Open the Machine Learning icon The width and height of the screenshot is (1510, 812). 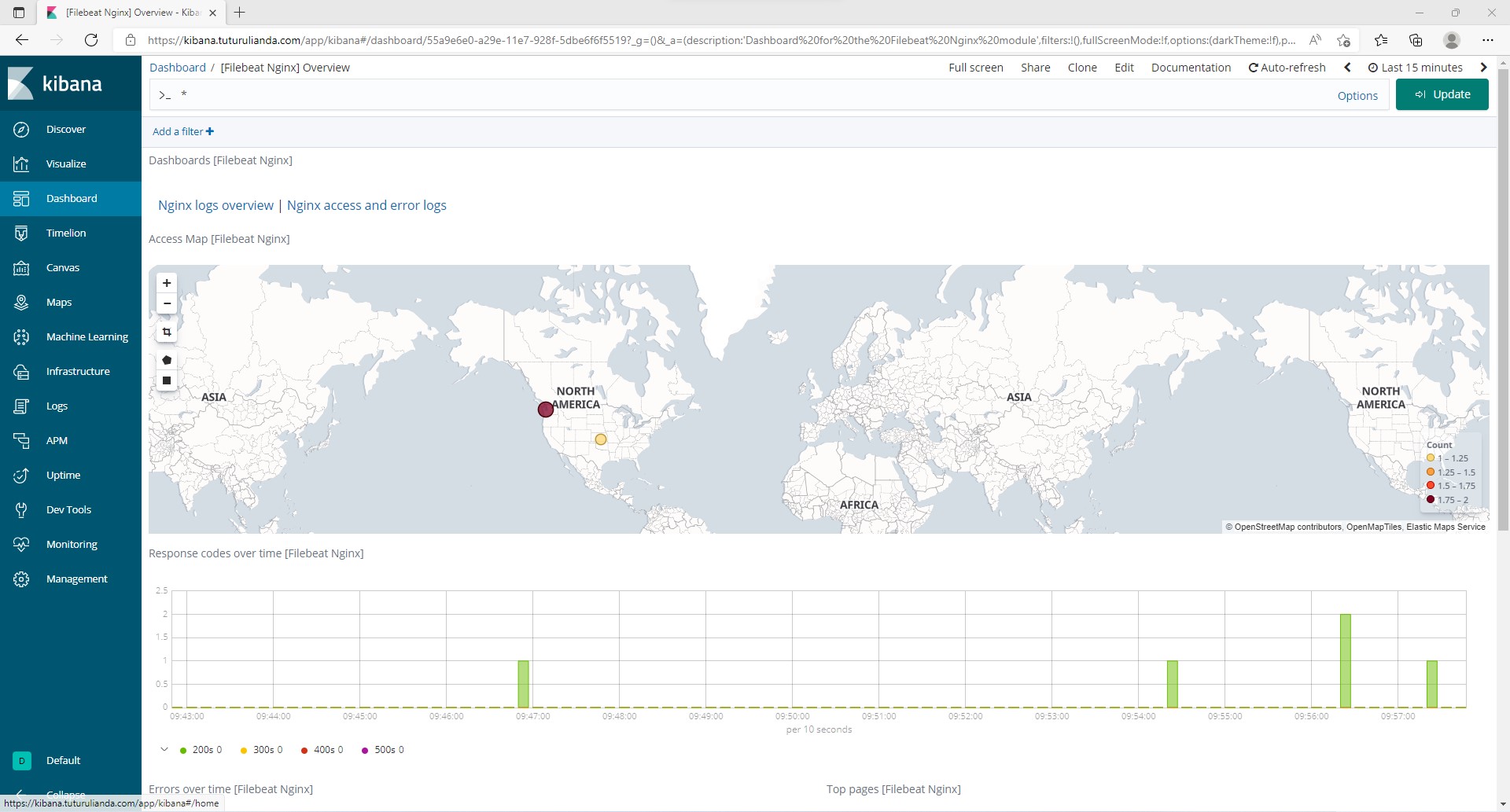click(21, 337)
